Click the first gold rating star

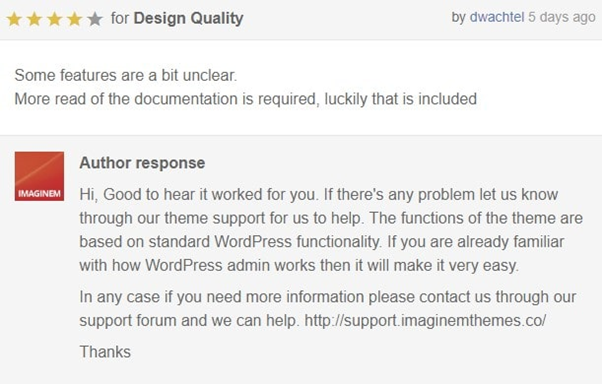[x=14, y=19]
